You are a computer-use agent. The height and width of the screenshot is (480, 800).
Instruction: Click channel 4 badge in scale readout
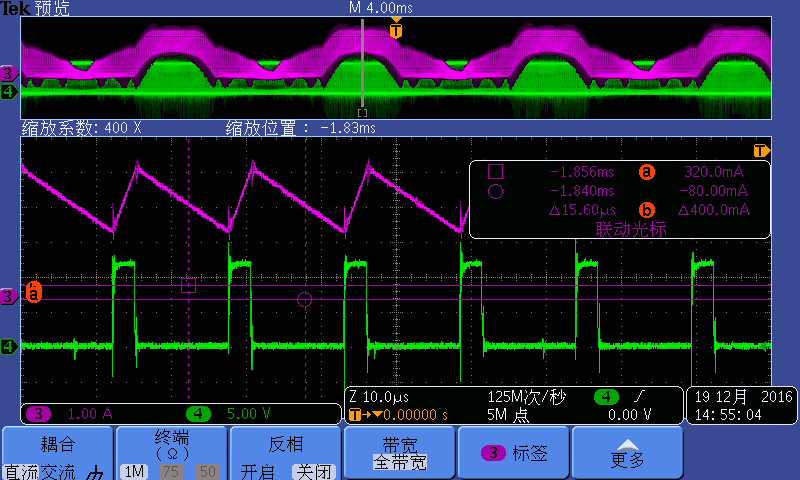click(198, 414)
